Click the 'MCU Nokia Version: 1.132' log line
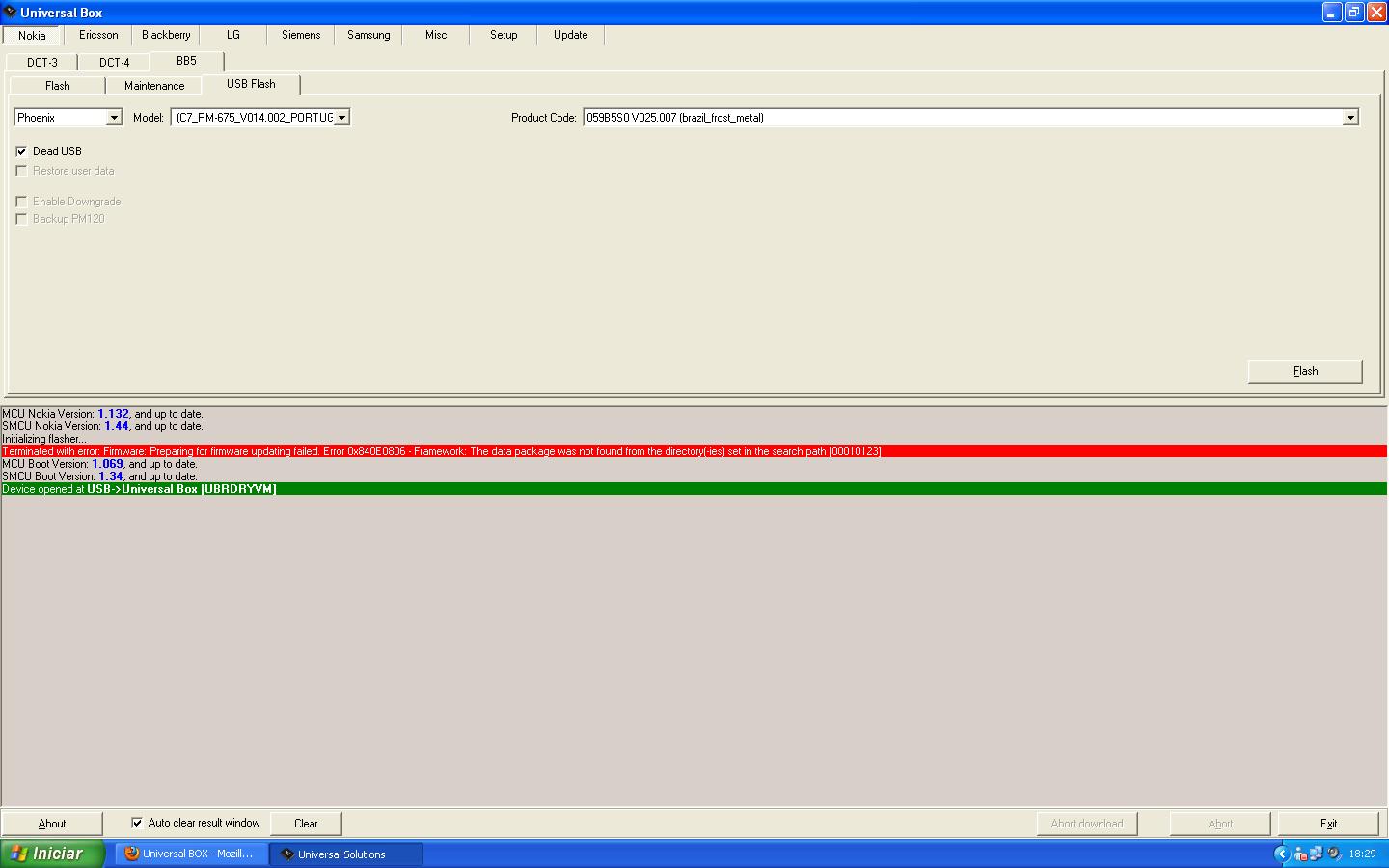Viewport: 1389px width, 868px height. [x=102, y=414]
